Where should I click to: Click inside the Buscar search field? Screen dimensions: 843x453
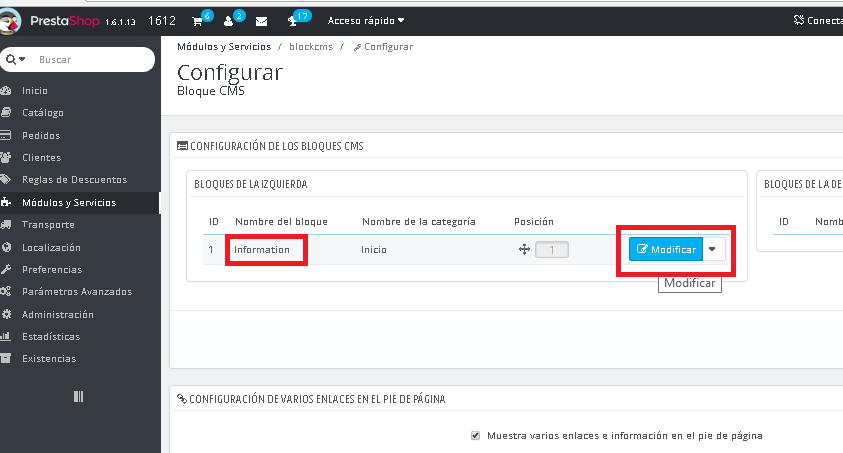click(90, 60)
